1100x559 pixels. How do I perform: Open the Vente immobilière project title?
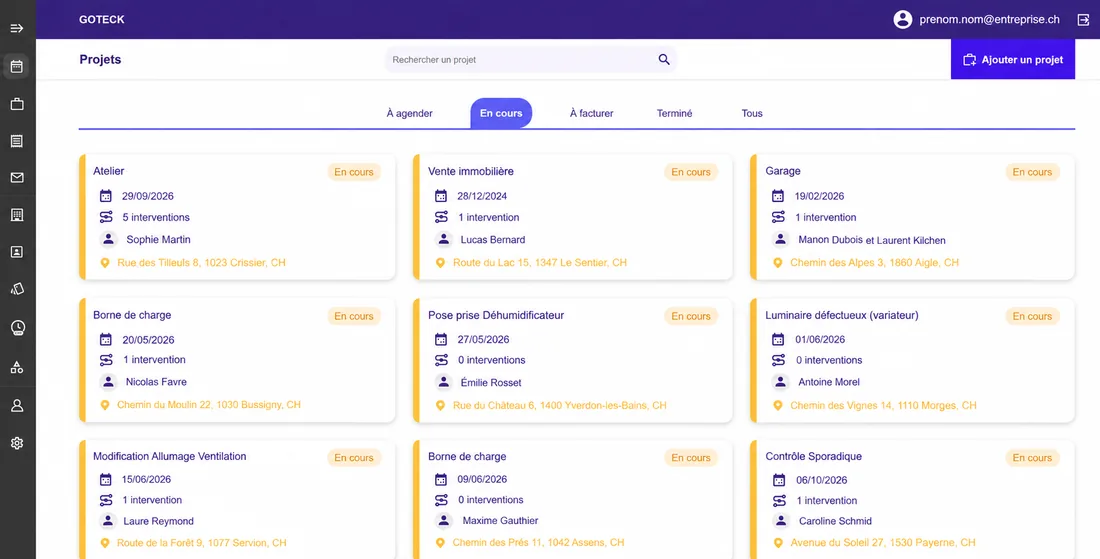coord(471,171)
